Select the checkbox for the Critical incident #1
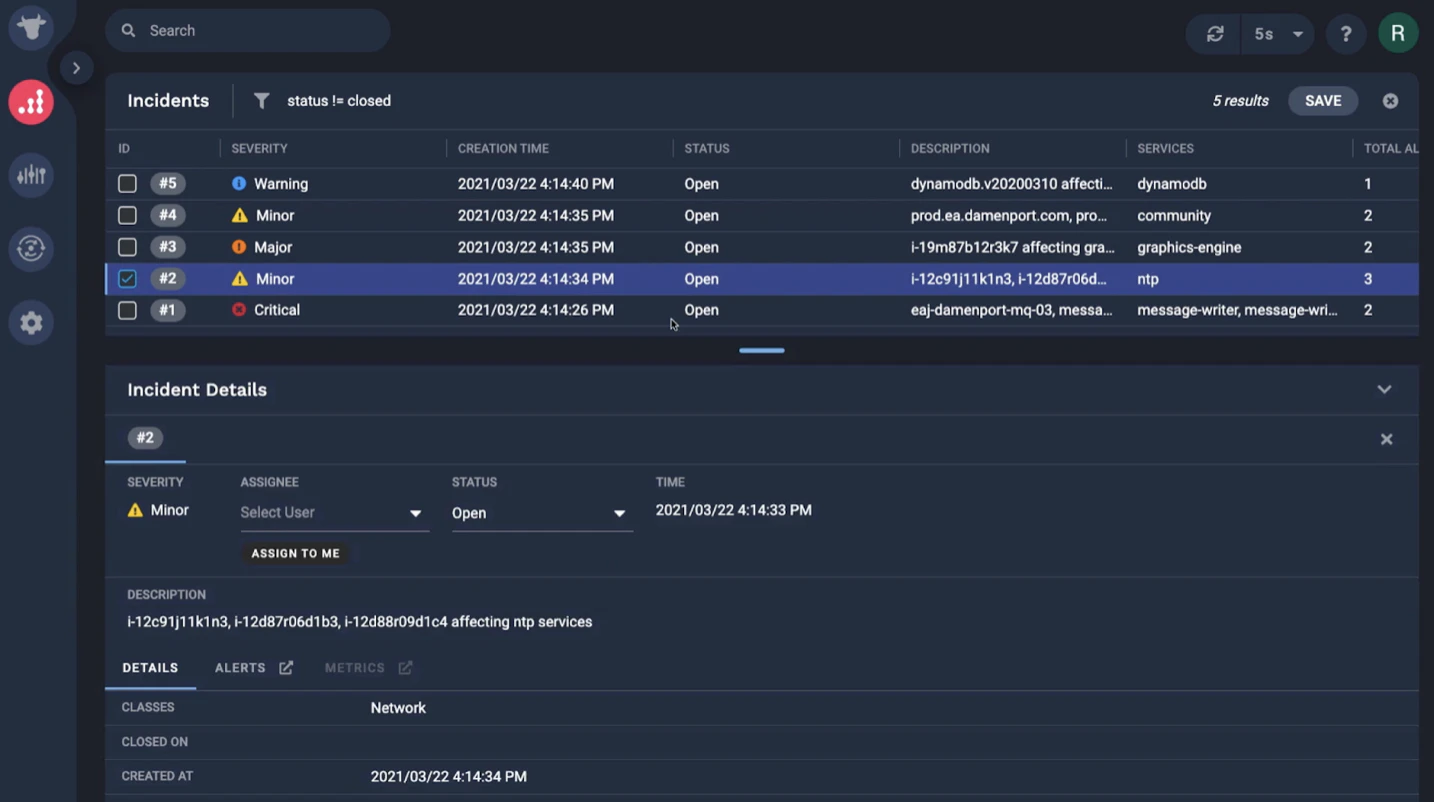 [127, 310]
